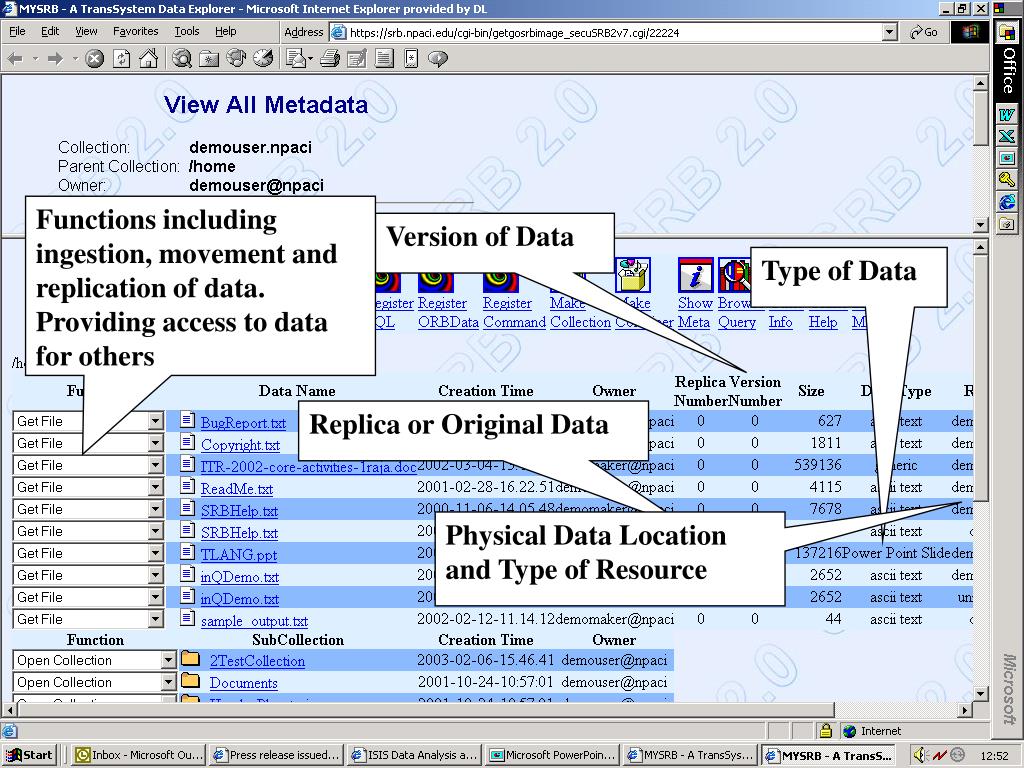
Task: Open the TLANG.ppt file link
Action: [x=238, y=555]
